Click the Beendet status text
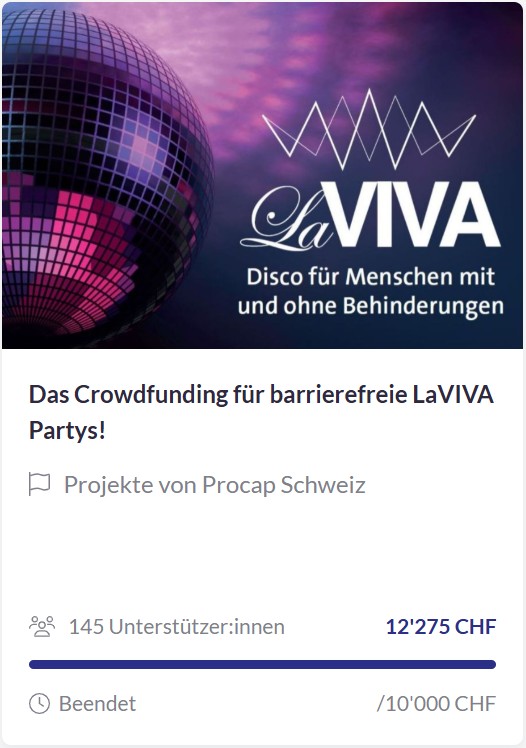 click(x=97, y=704)
